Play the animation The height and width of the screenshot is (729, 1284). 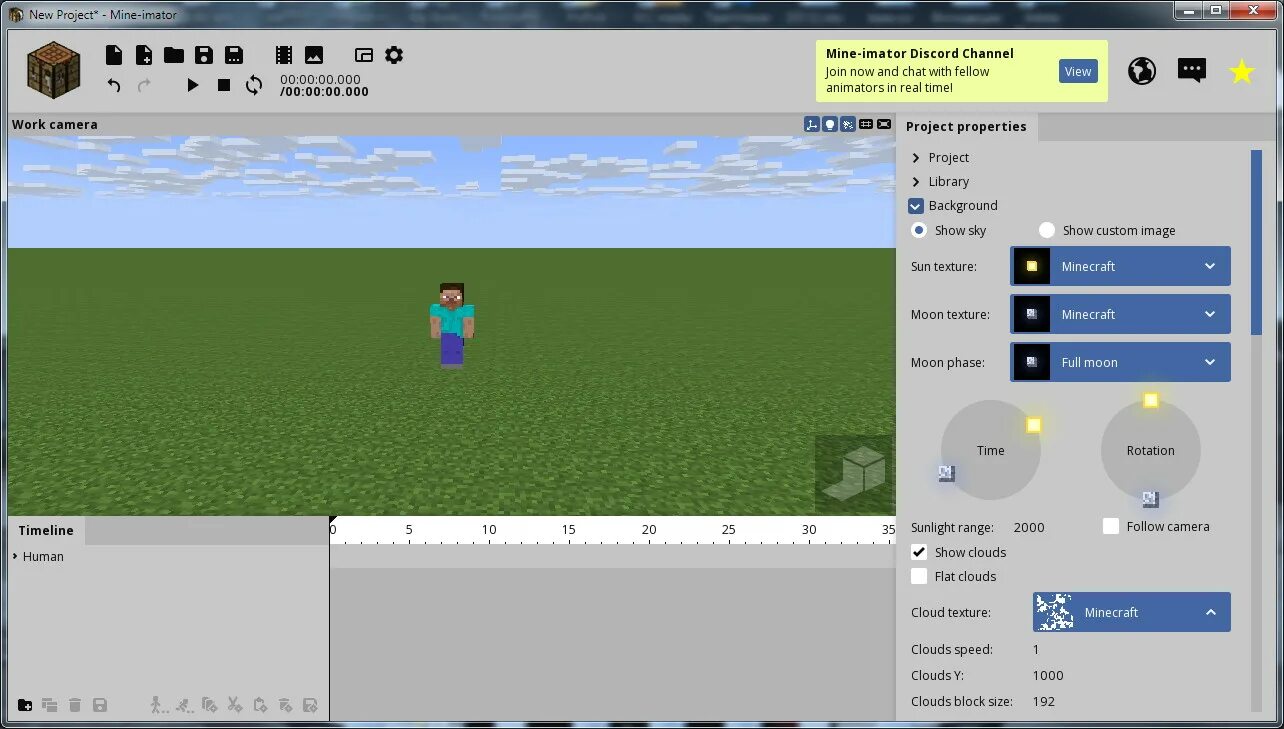tap(193, 85)
